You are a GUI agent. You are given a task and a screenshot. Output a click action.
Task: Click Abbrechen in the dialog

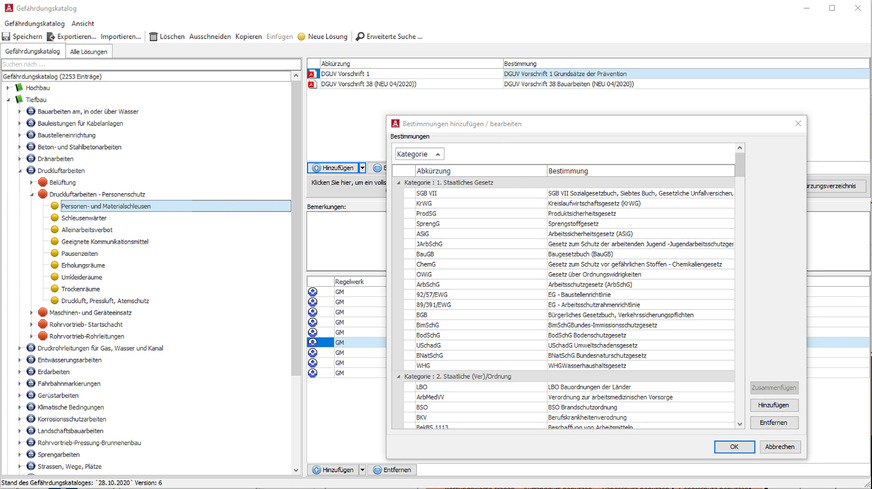point(780,447)
